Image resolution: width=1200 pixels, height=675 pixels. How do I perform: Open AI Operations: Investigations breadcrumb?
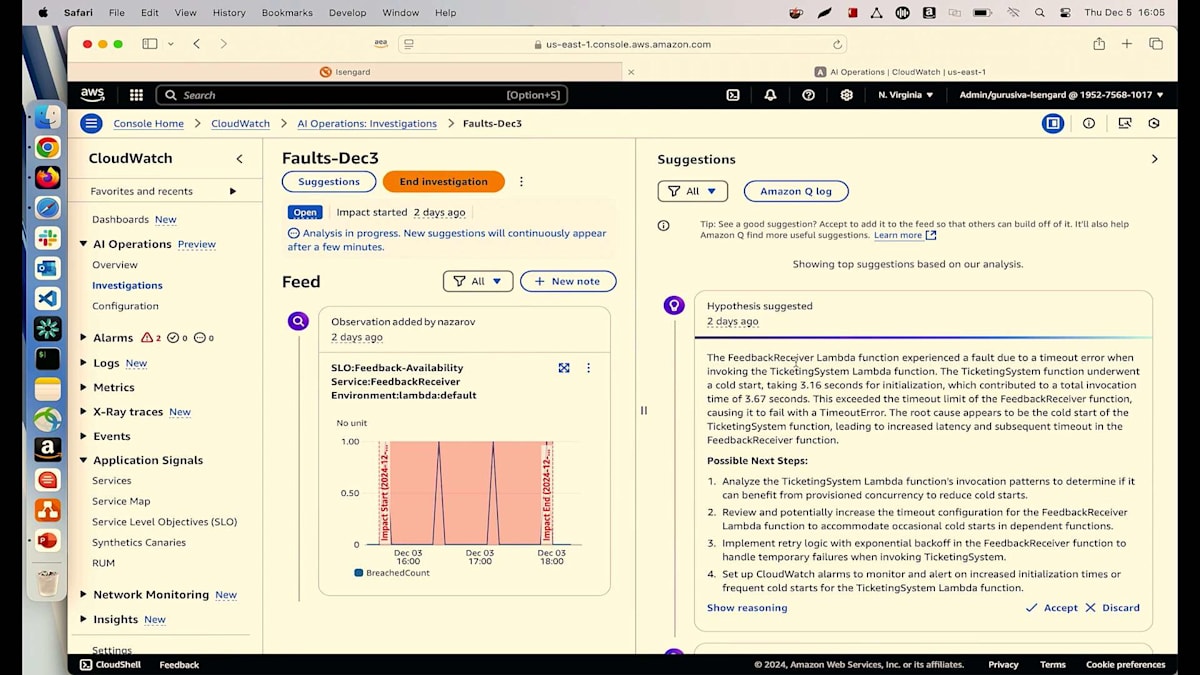367,124
